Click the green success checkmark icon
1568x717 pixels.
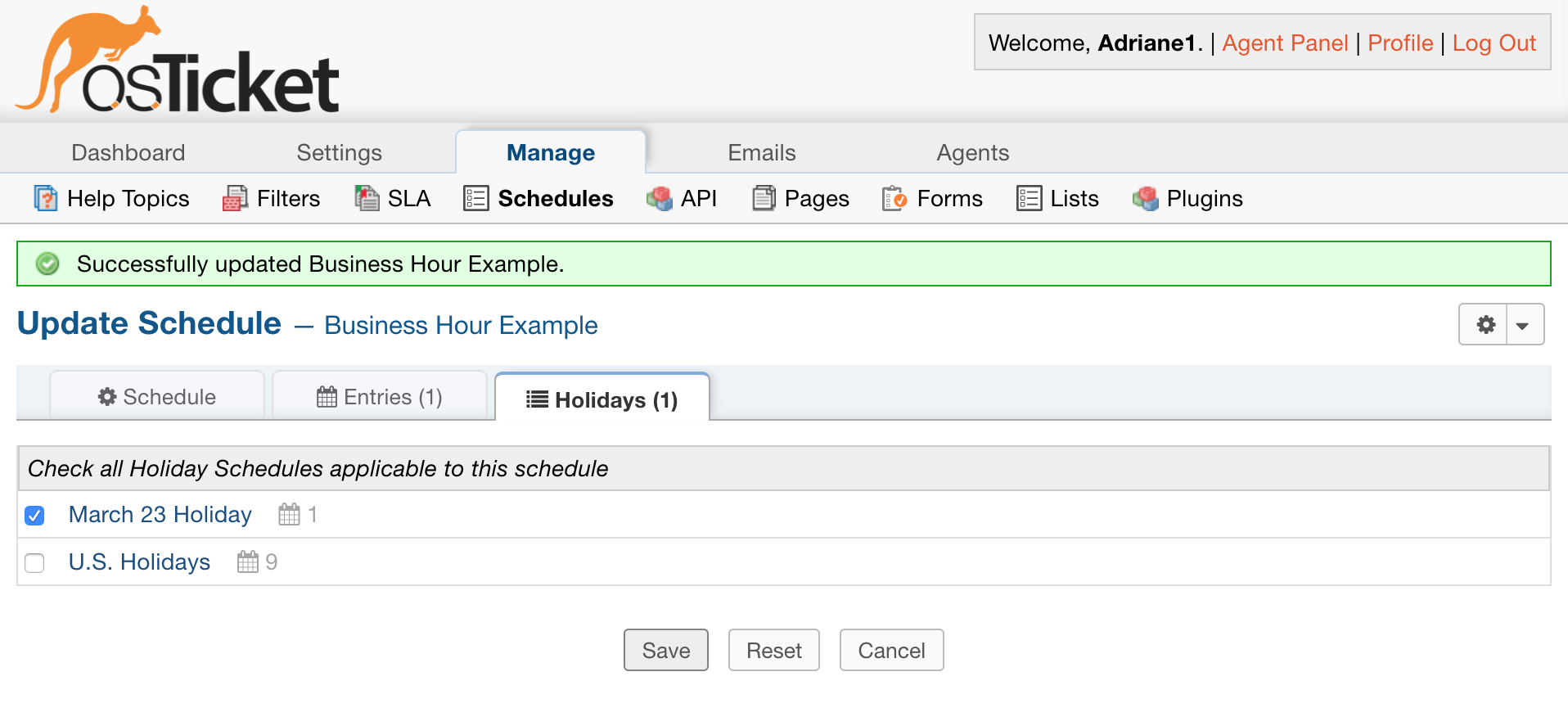coord(47,264)
